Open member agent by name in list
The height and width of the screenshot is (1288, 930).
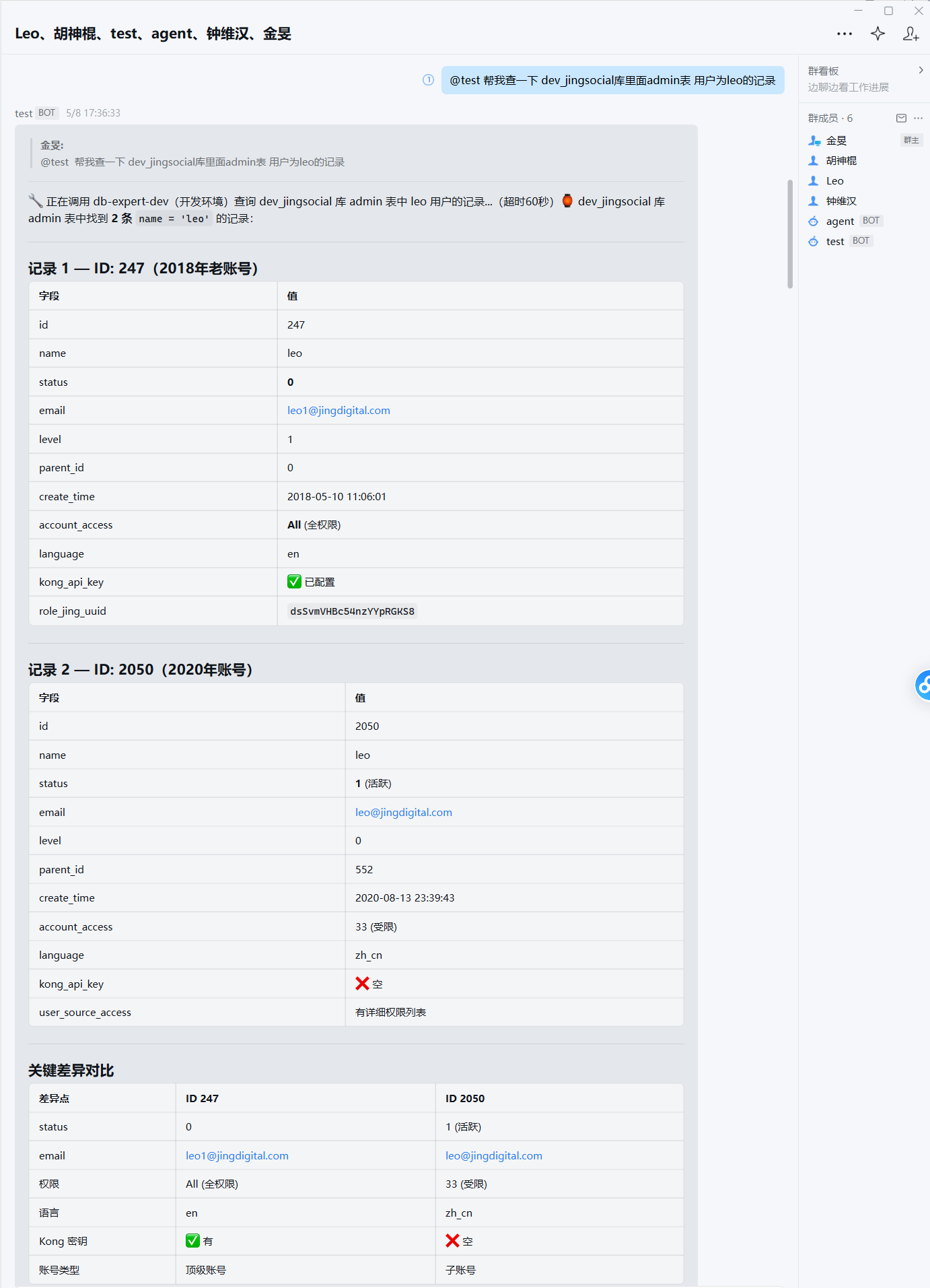coord(840,221)
